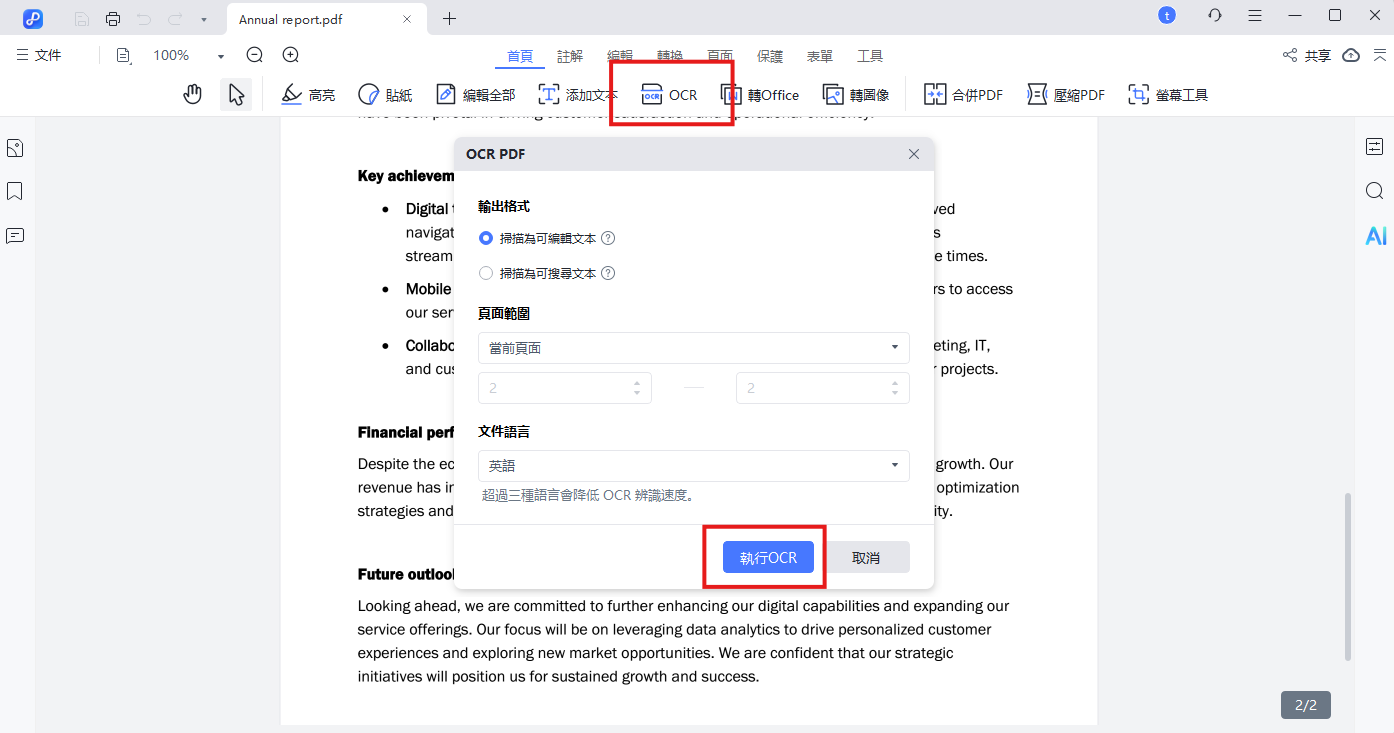This screenshot has width=1394, height=733.
Task: Click the OCR tool icon
Action: click(652, 95)
